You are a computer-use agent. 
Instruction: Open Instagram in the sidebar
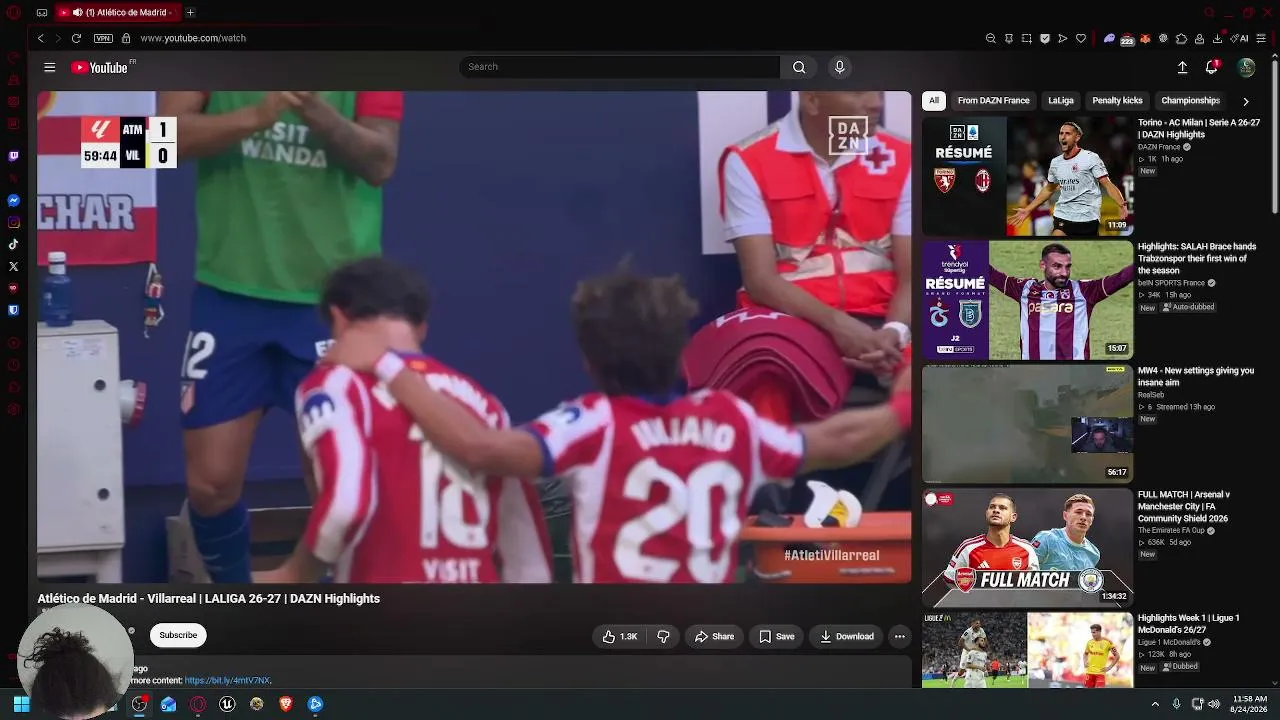(x=13, y=222)
